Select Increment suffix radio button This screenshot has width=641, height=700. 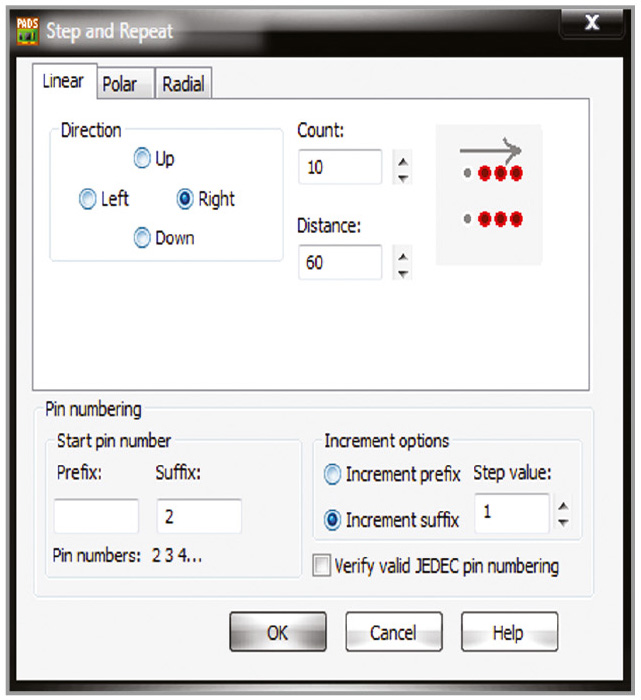coord(333,519)
